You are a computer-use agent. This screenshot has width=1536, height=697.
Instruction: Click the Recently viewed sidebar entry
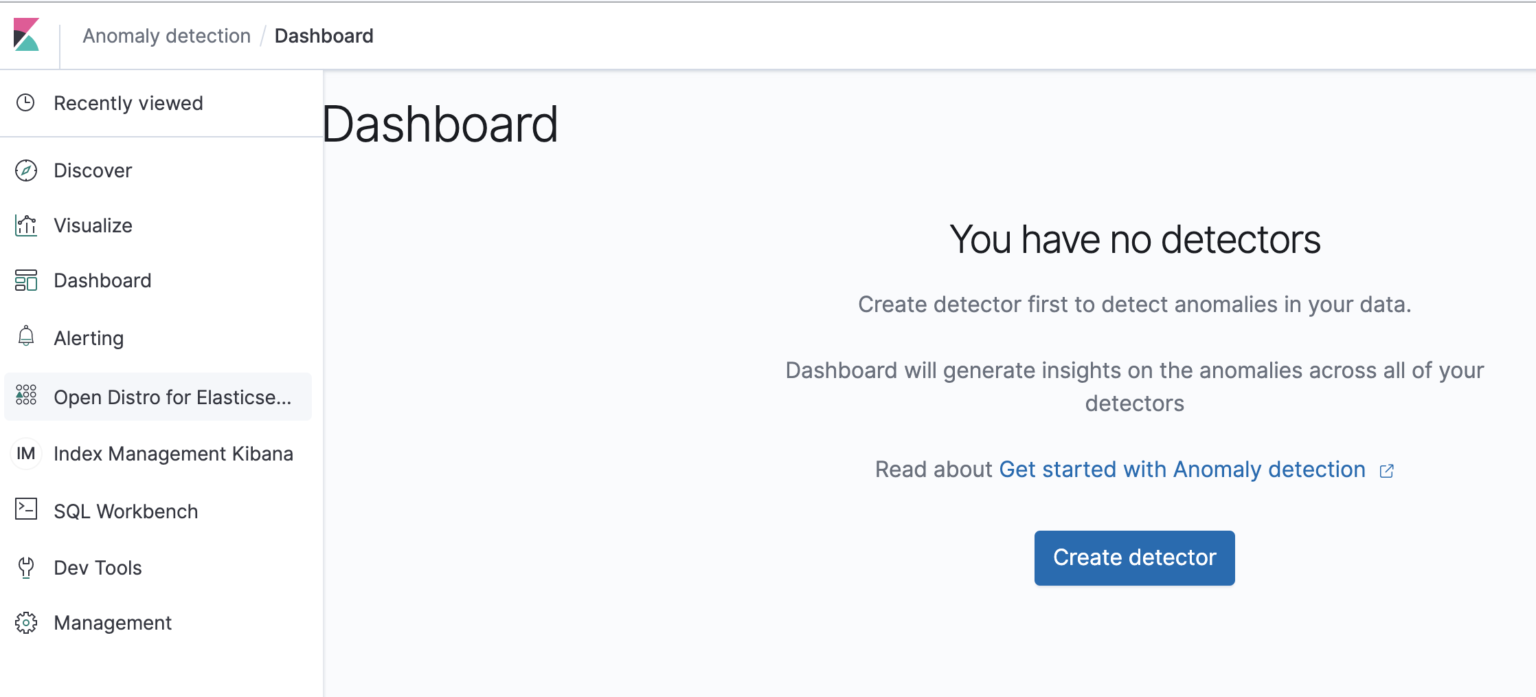click(128, 102)
